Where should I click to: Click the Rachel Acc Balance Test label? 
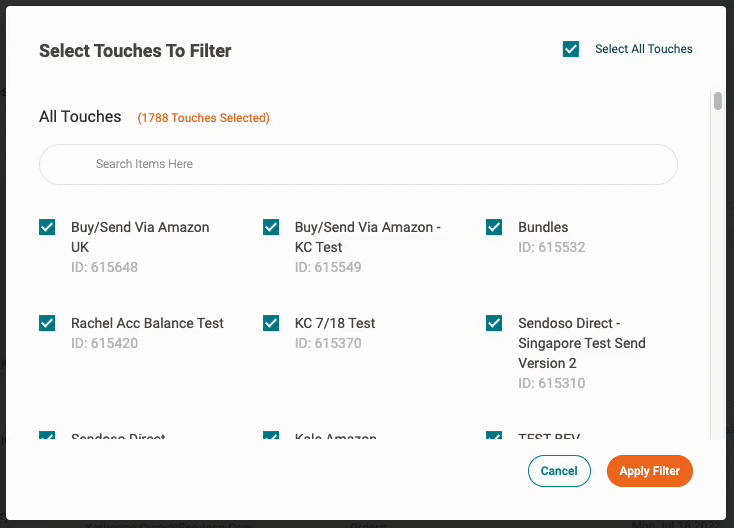coord(147,323)
